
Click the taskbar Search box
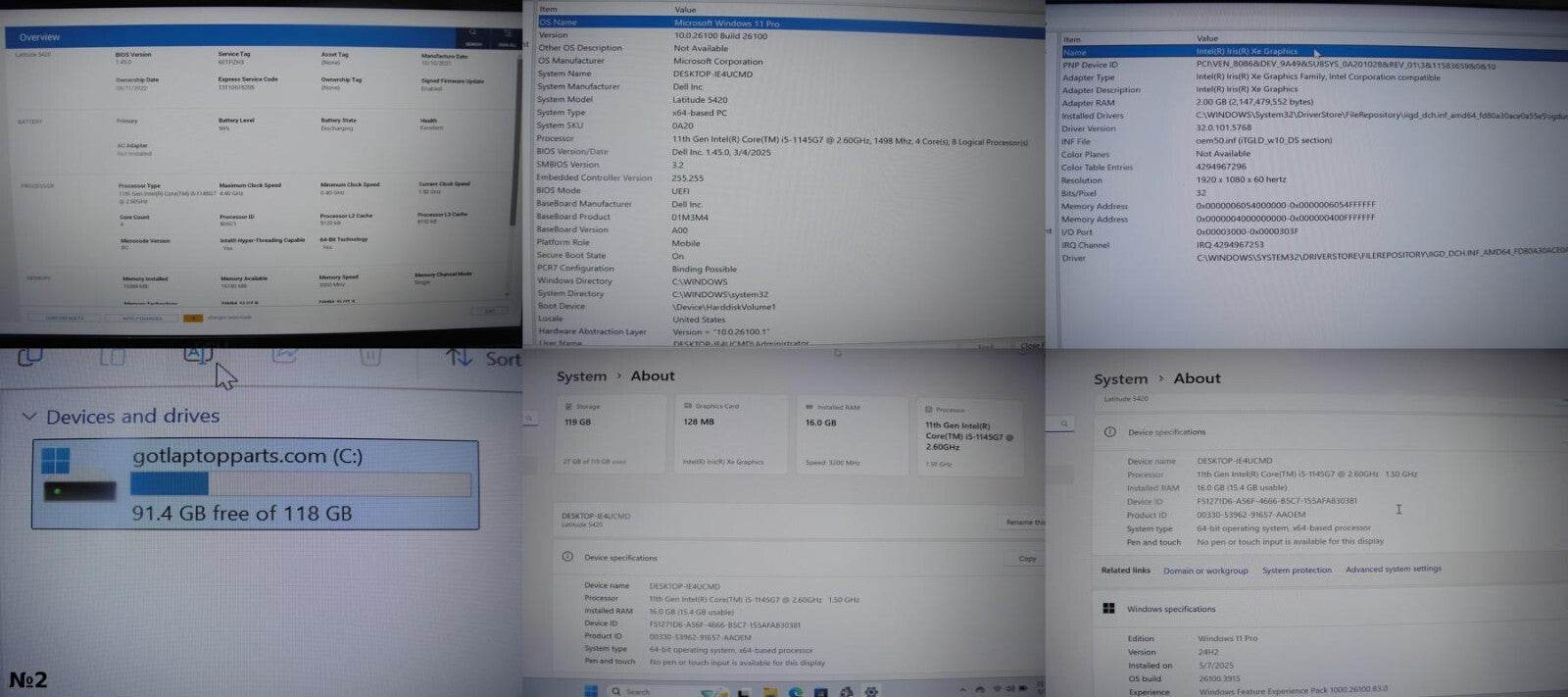pos(637,691)
